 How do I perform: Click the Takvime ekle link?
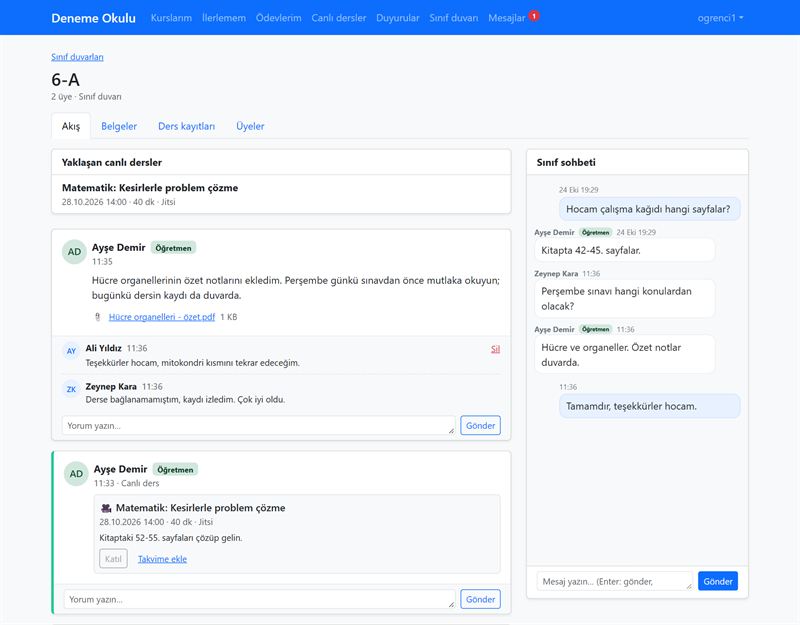[x=162, y=559]
